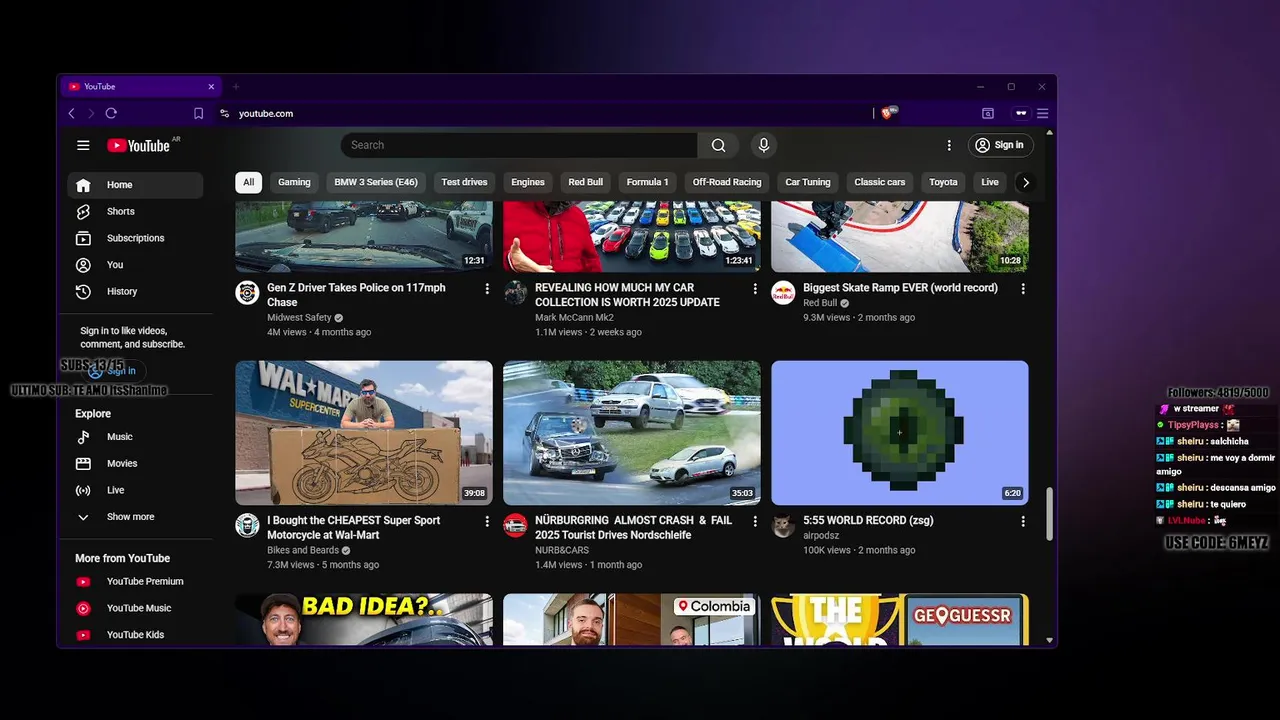Image resolution: width=1280 pixels, height=720 pixels.
Task: Select the Red Bull filter chip
Action: (x=585, y=182)
